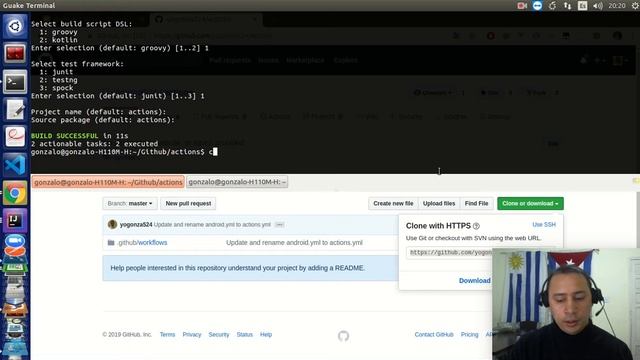640x360 pixels.
Task: Switch to the second gonzalo@gonzalo-H110M-H terminal tab
Action: pyautogui.click(x=237, y=182)
